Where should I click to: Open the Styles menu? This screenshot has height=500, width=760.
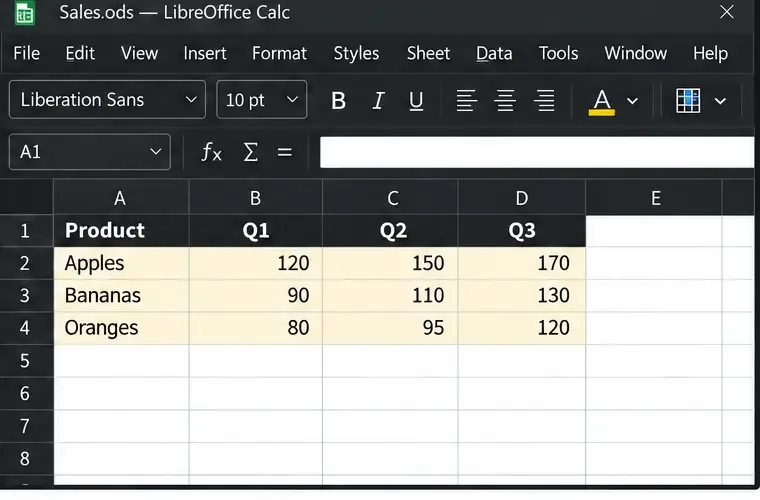point(356,53)
